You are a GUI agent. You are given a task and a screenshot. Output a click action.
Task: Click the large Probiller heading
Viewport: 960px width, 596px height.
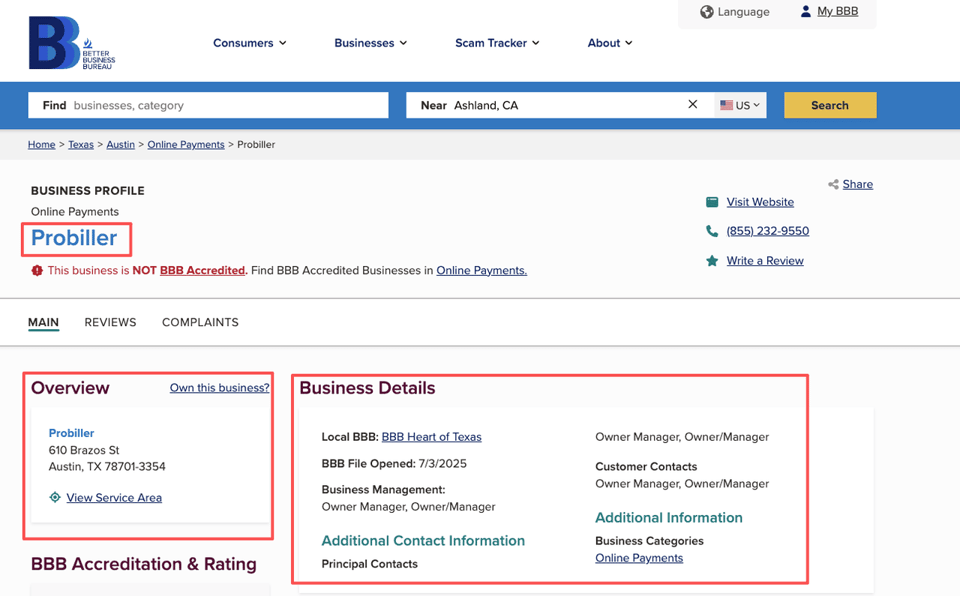[74, 238]
